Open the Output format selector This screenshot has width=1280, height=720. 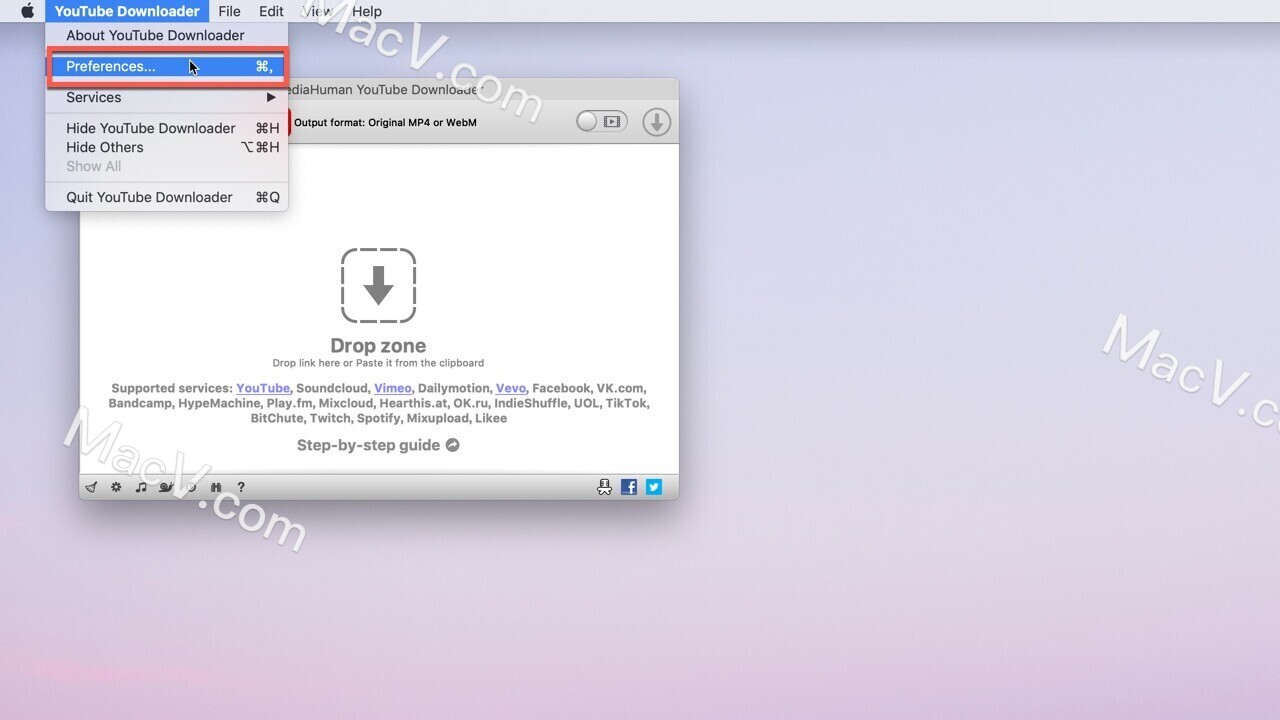pos(385,122)
